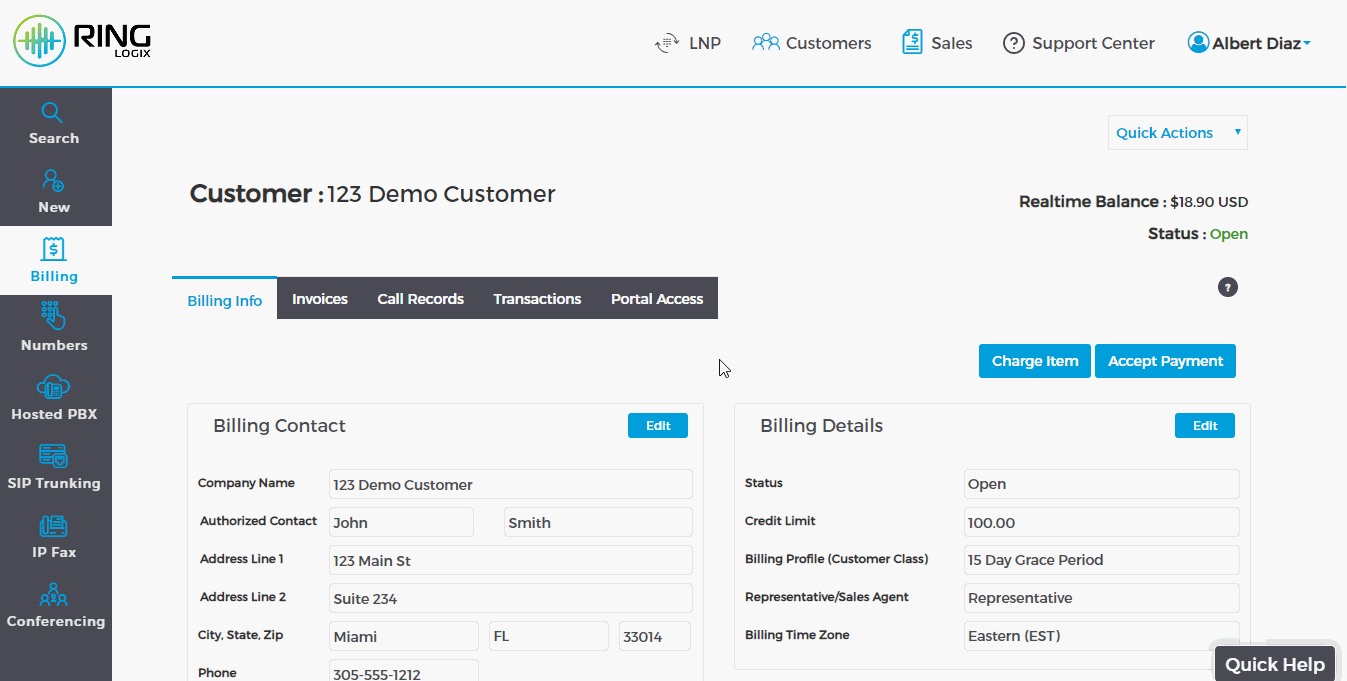Viewport: 1347px width, 681px height.
Task: Expand the Quick Actions dropdown
Action: (x=1177, y=133)
